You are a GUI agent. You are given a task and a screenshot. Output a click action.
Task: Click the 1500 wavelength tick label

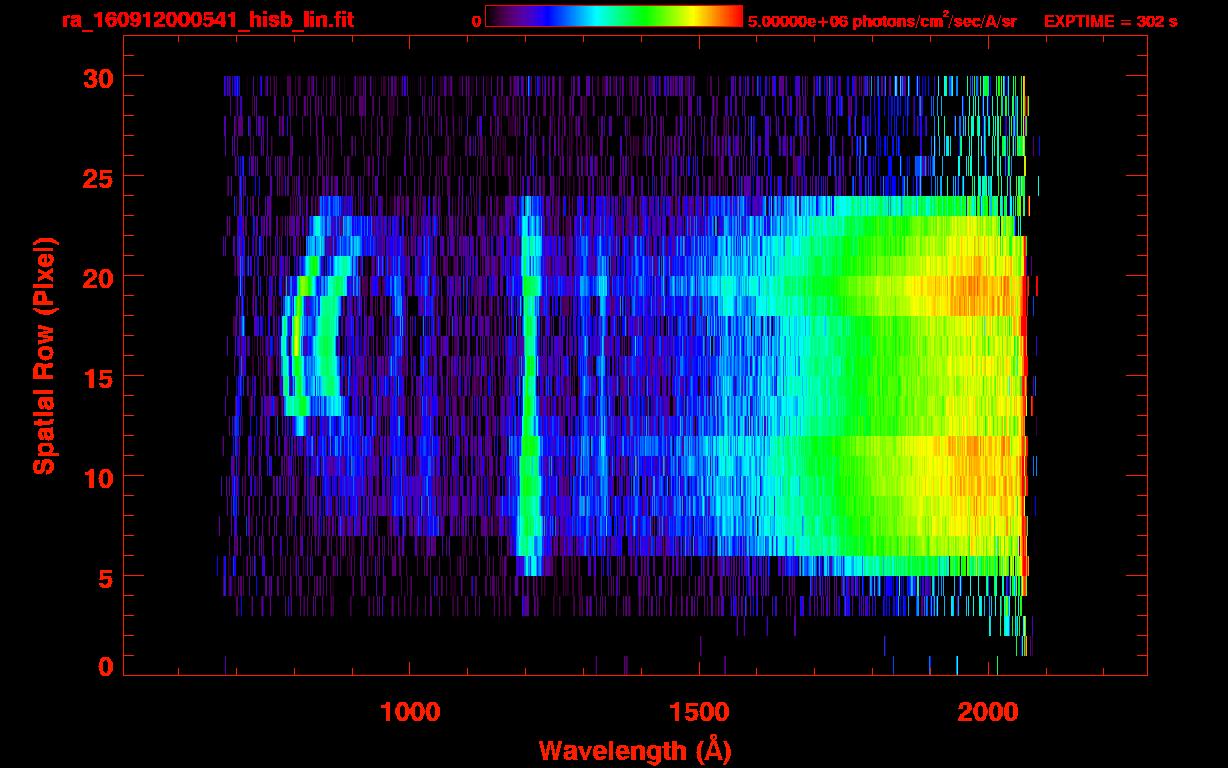click(x=699, y=711)
